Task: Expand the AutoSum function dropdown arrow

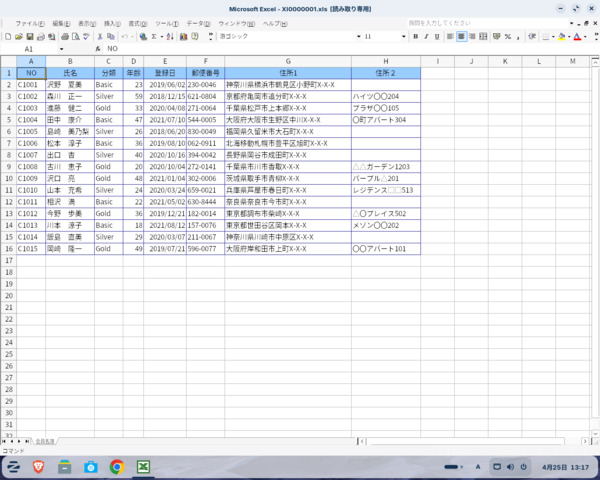Action: click(x=161, y=37)
